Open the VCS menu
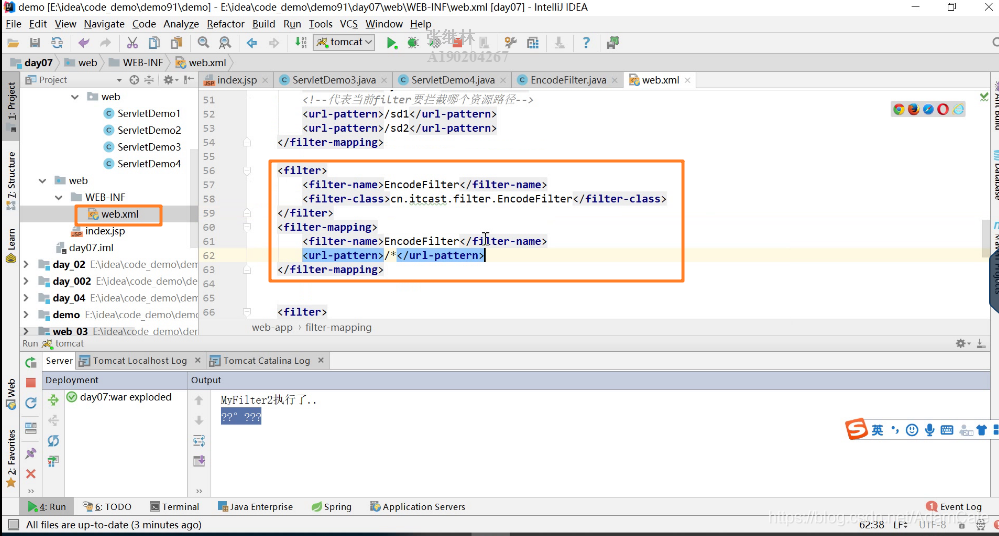999x536 pixels. pyautogui.click(x=349, y=24)
